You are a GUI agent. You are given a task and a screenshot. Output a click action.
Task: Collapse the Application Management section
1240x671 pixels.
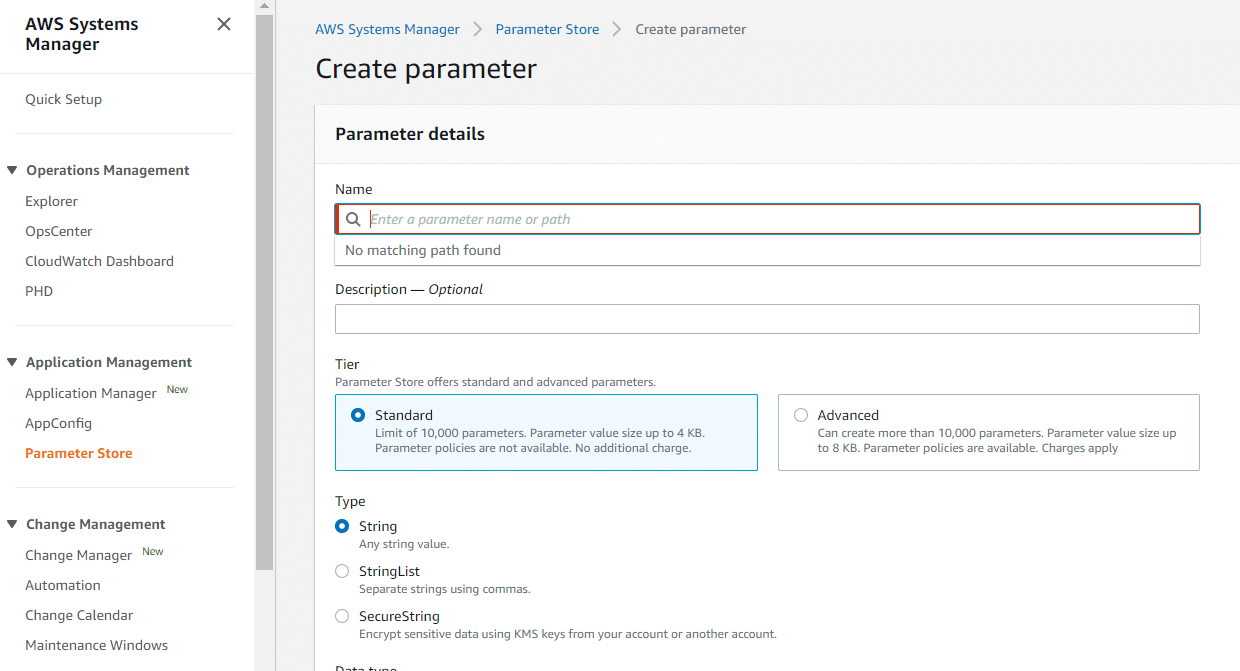(x=12, y=362)
